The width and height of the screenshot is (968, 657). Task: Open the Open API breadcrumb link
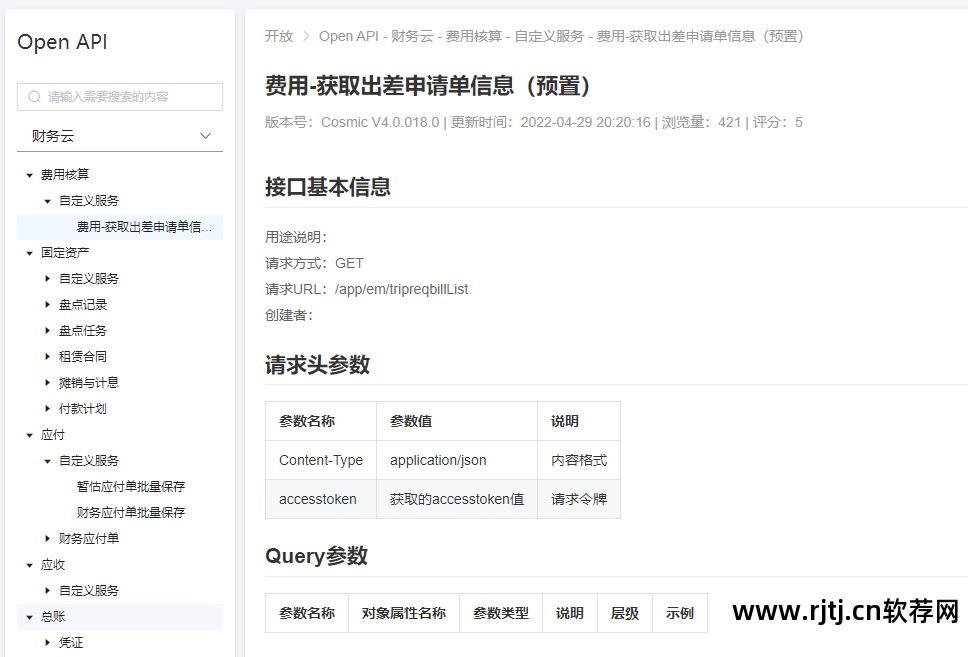coord(348,36)
